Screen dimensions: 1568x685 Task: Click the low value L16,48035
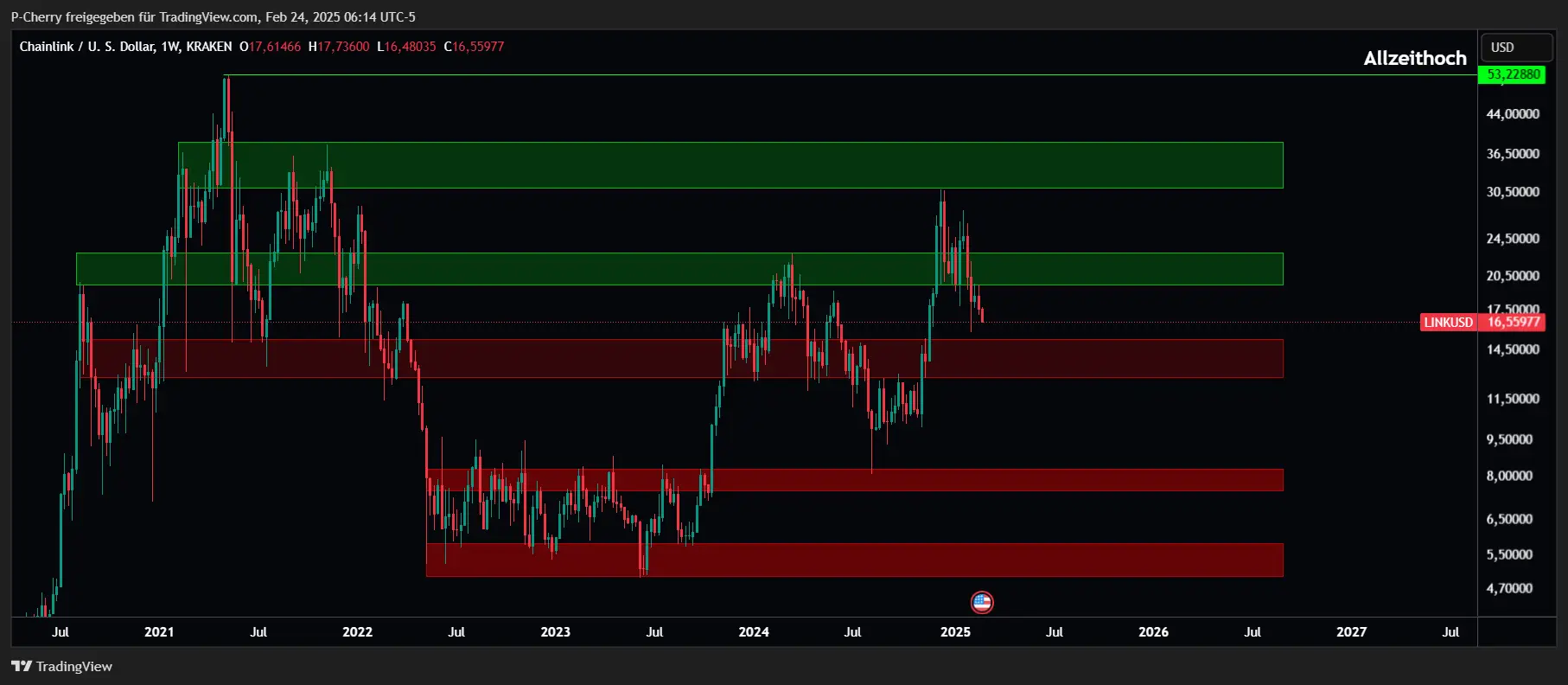coord(406,47)
